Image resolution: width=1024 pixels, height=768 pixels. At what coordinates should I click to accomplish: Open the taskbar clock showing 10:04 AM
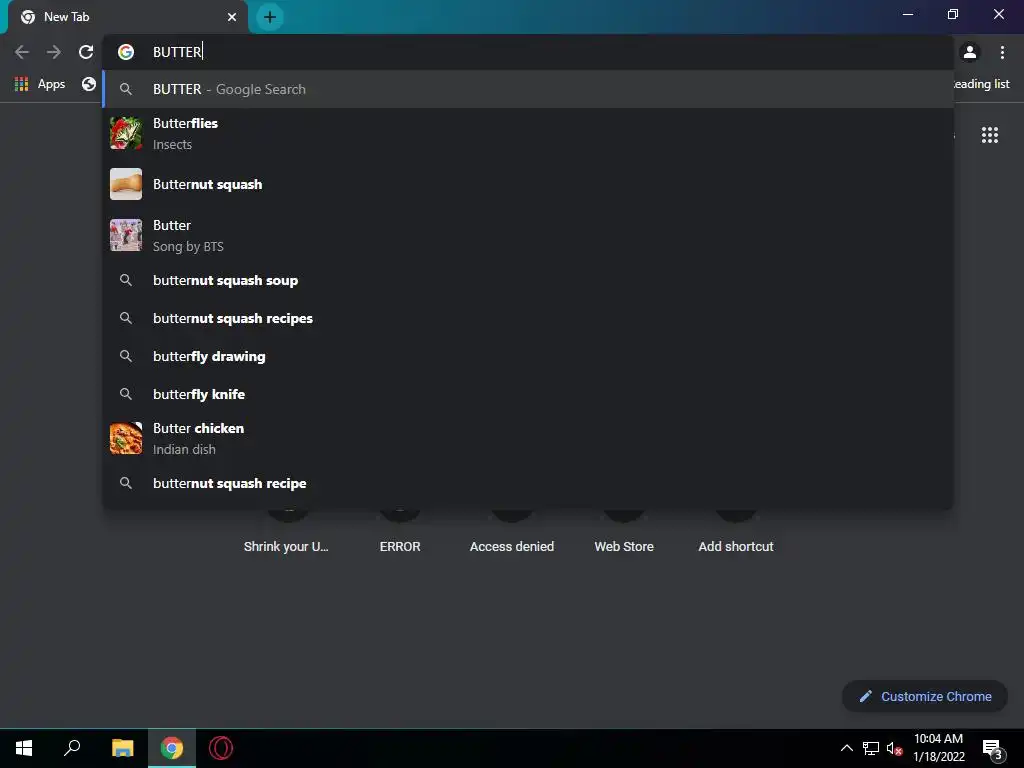tap(938, 748)
